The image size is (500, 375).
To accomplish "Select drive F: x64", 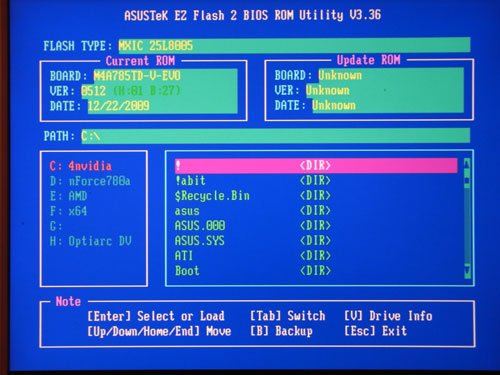I will click(68, 211).
